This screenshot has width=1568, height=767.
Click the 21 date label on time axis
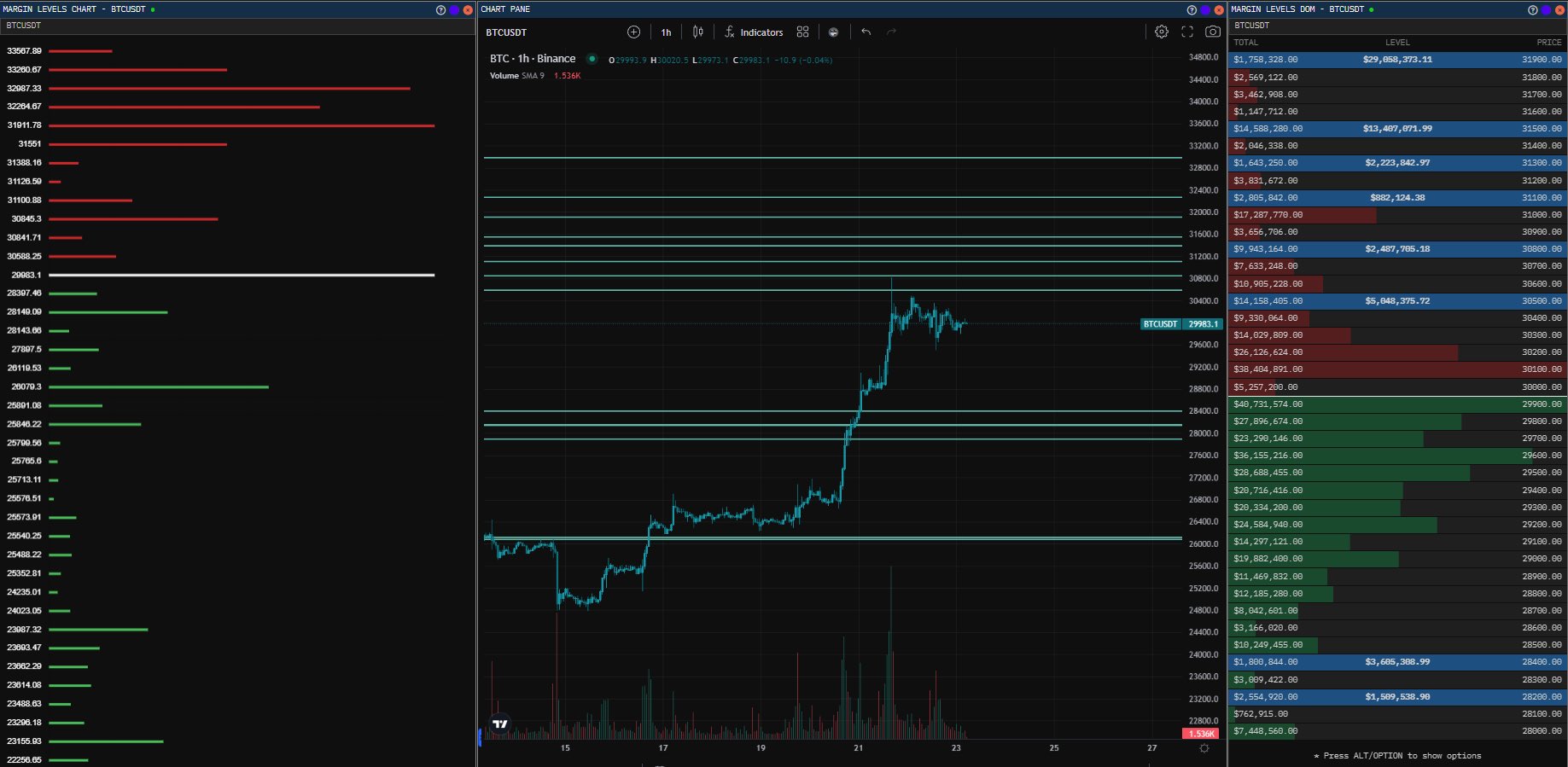[x=858, y=748]
